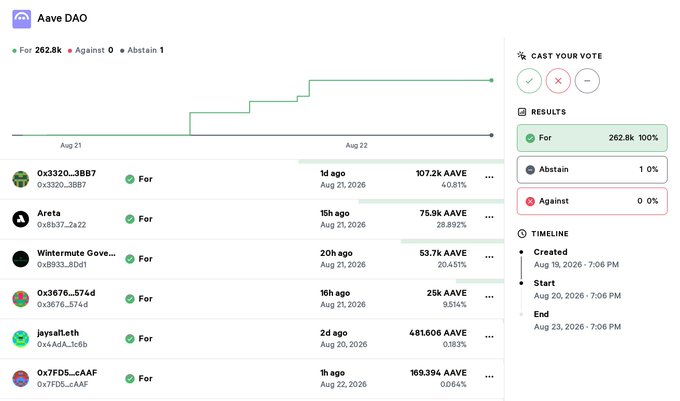Viewport: 680px width, 401px height.
Task: Open jaysal1.eth voter profile name
Action: click(x=58, y=333)
